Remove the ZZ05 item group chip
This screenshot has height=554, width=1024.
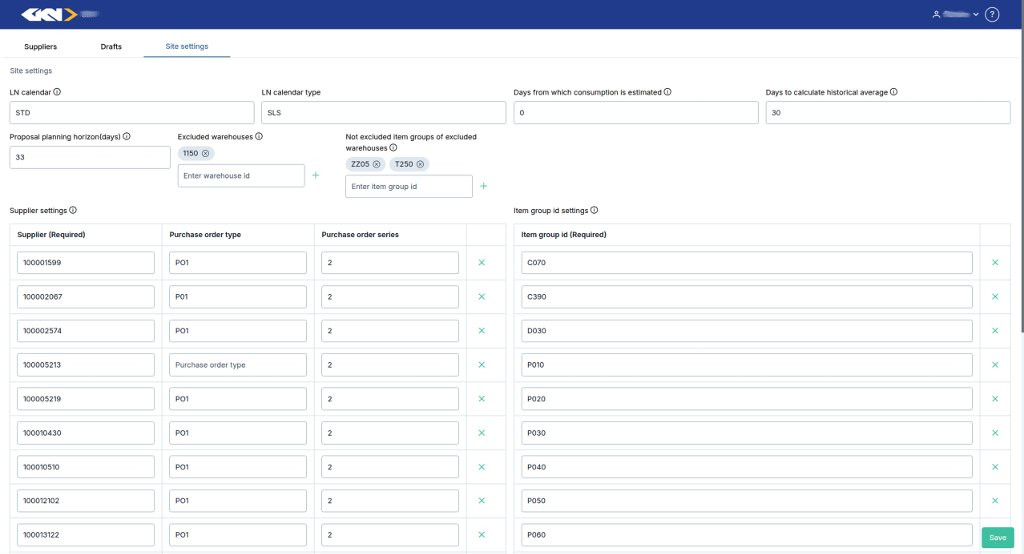[377, 164]
